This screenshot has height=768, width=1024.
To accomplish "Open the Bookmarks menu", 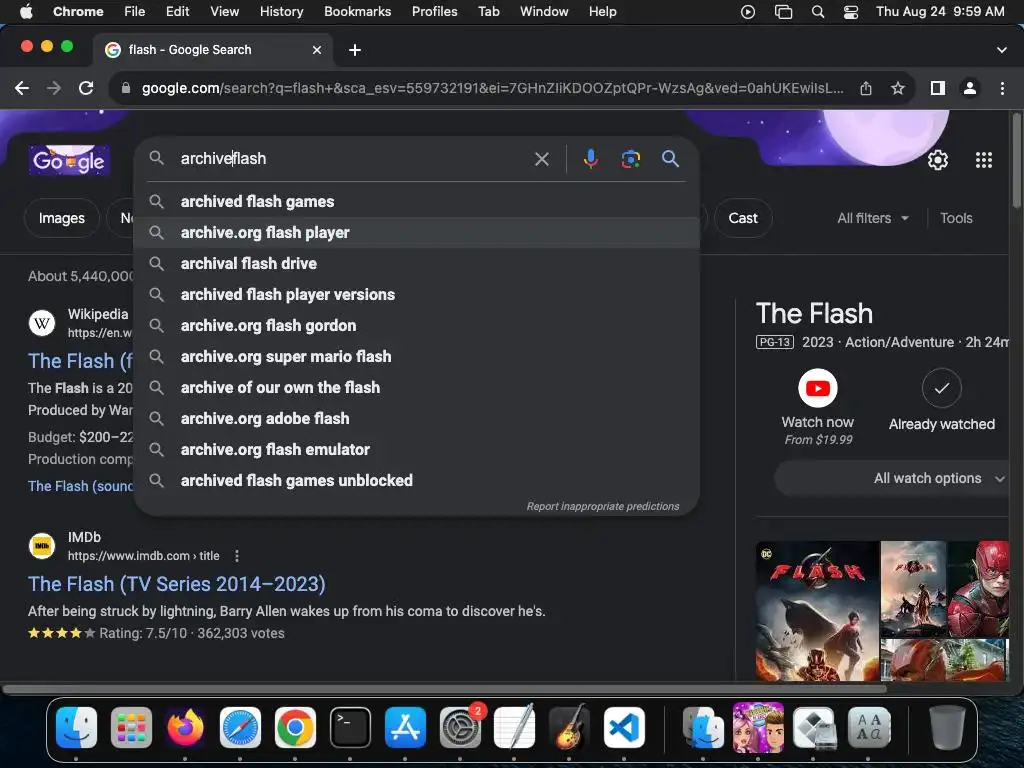I will click(357, 12).
